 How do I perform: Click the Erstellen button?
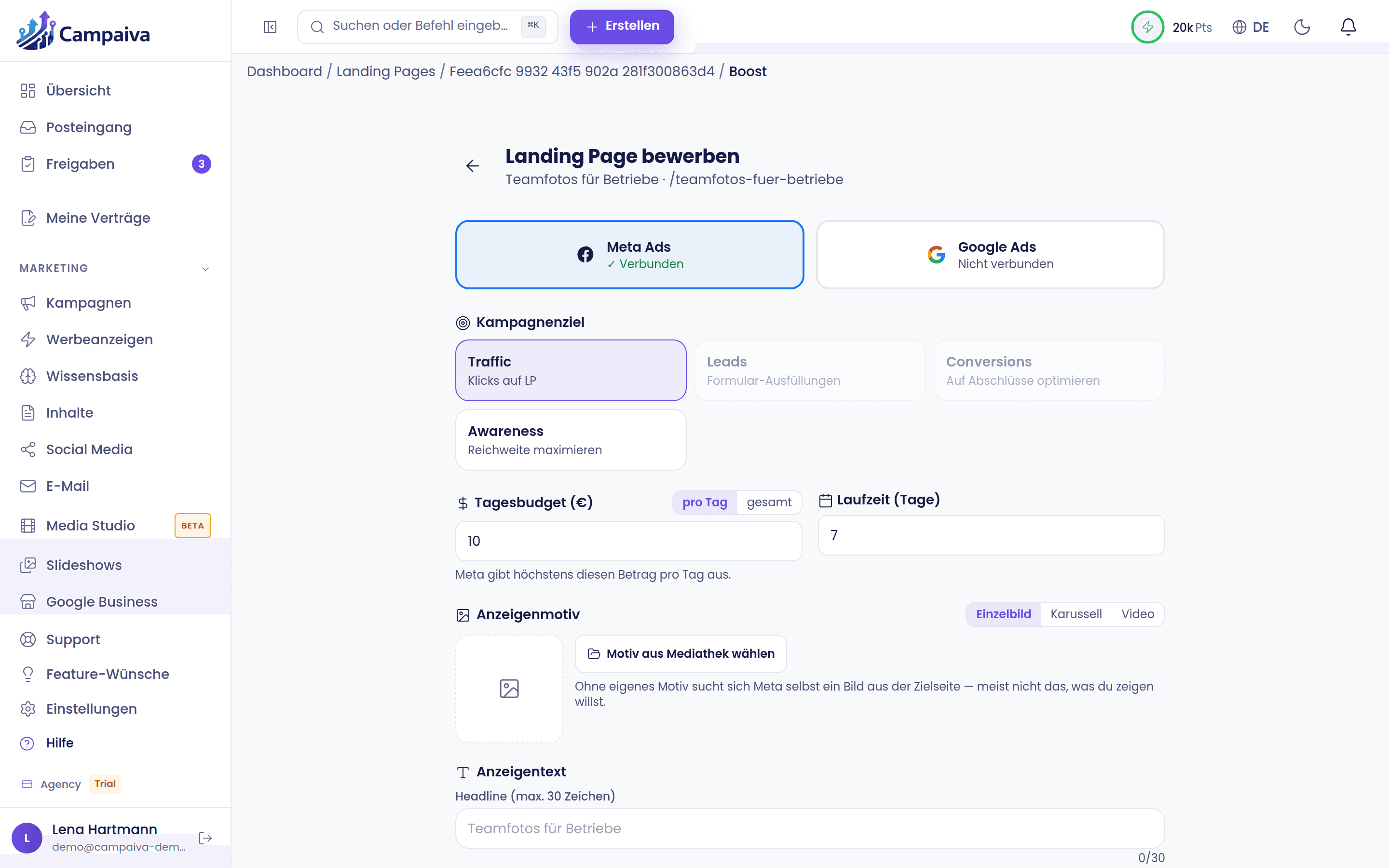point(622,27)
